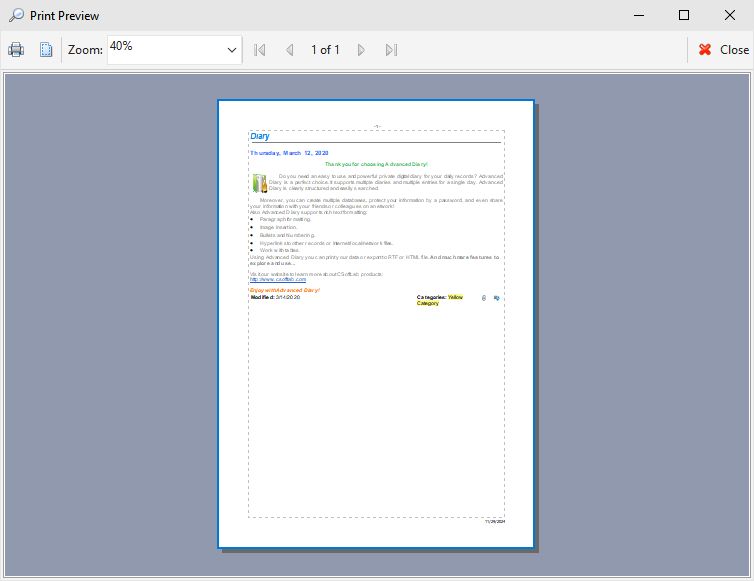The image size is (754, 581).
Task: Click the printer icon to print
Action: pos(16,50)
